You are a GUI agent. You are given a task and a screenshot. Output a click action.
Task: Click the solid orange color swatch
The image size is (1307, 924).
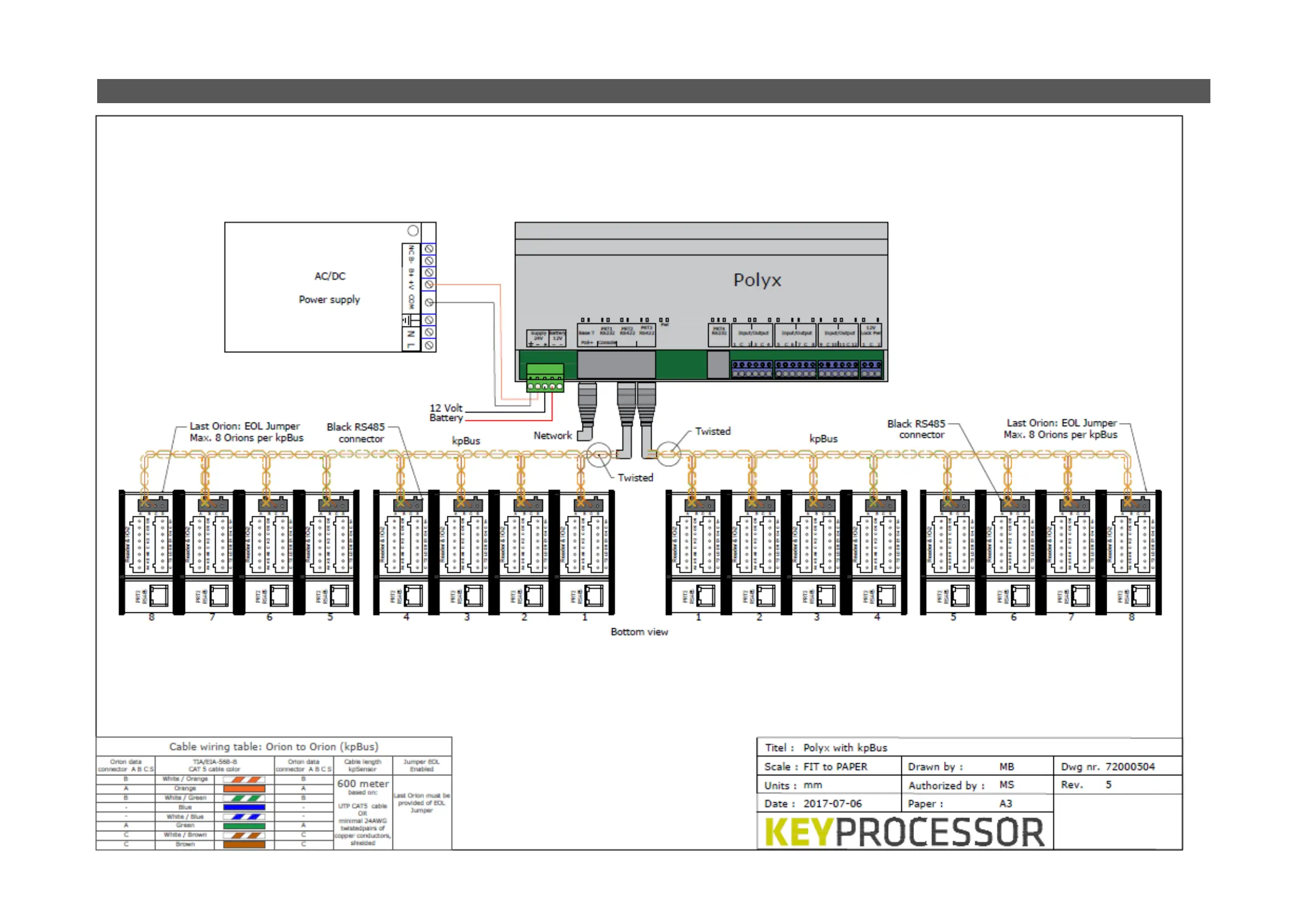coord(244,788)
